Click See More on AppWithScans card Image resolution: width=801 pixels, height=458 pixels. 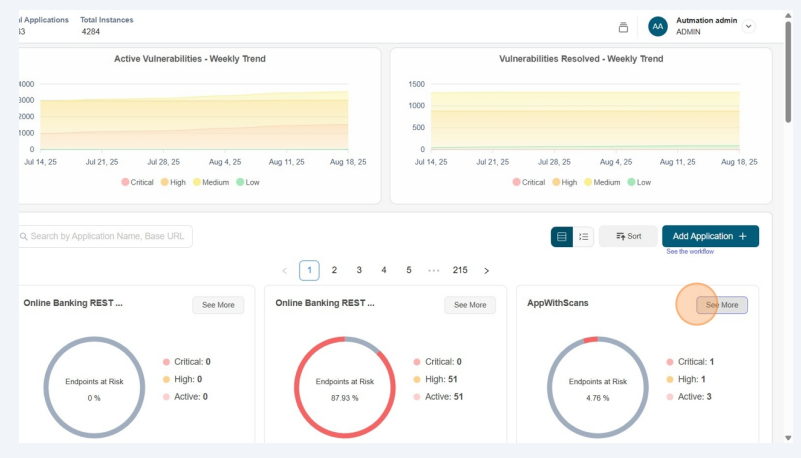[721, 305]
